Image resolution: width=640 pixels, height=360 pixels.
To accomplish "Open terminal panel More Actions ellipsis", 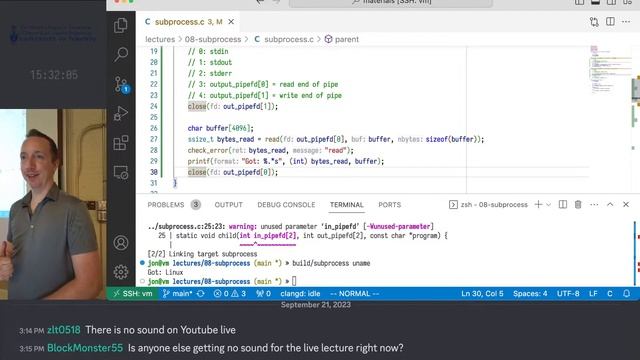I will (594, 204).
